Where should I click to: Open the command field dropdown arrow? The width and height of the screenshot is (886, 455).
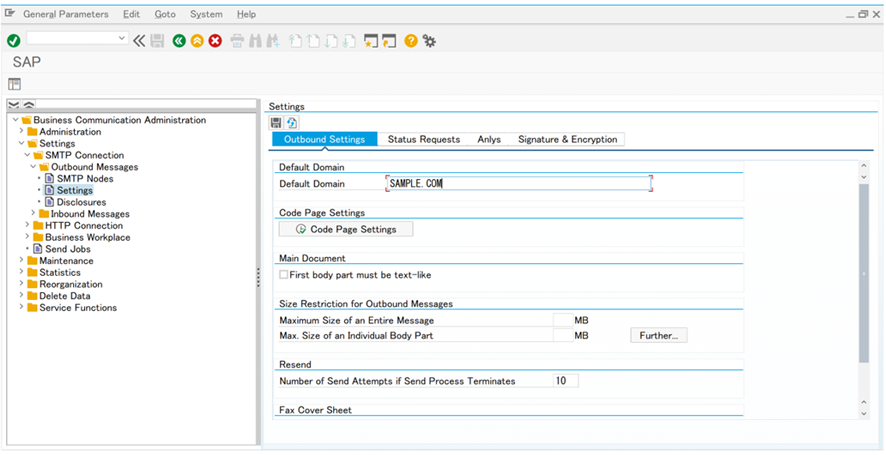tap(121, 38)
